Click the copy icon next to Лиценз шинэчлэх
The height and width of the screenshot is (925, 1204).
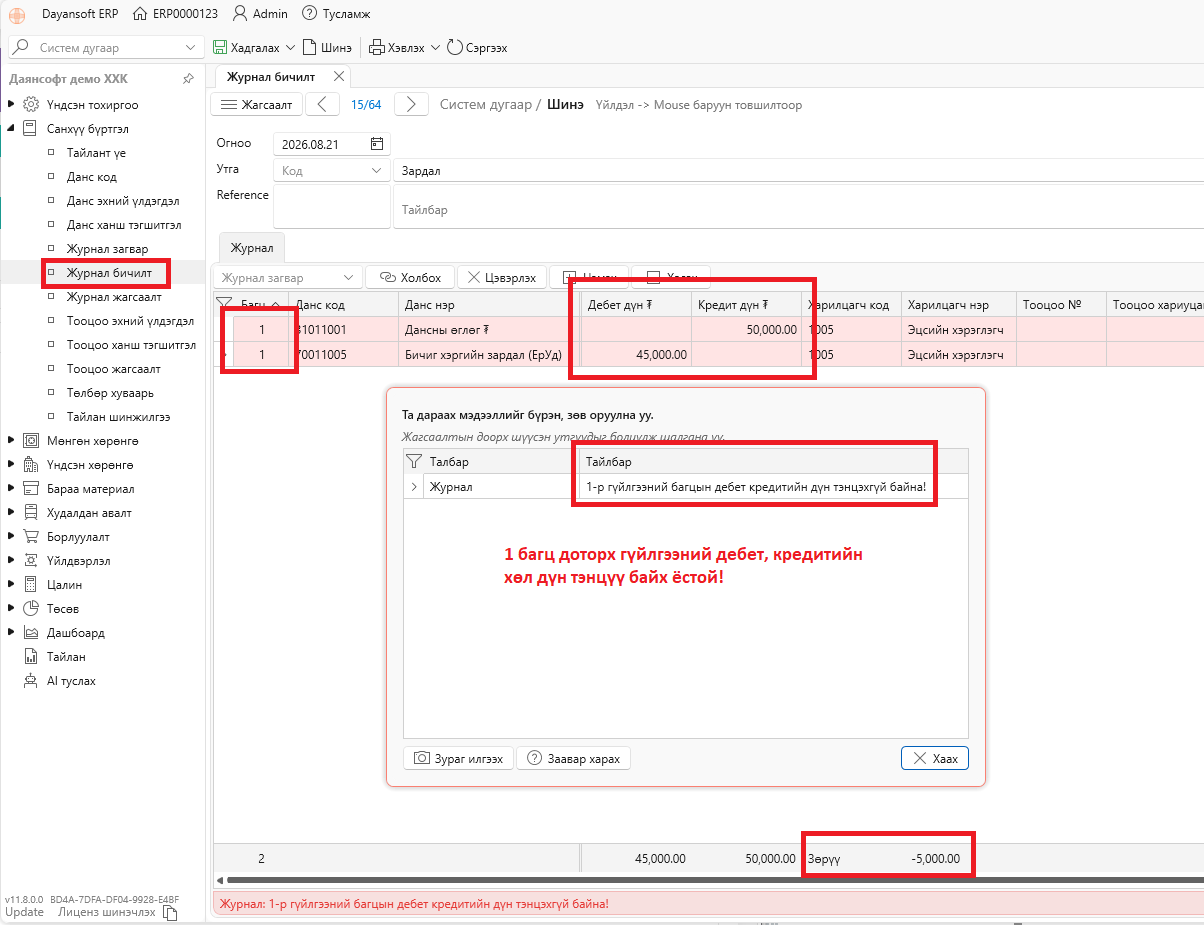pyautogui.click(x=170, y=913)
